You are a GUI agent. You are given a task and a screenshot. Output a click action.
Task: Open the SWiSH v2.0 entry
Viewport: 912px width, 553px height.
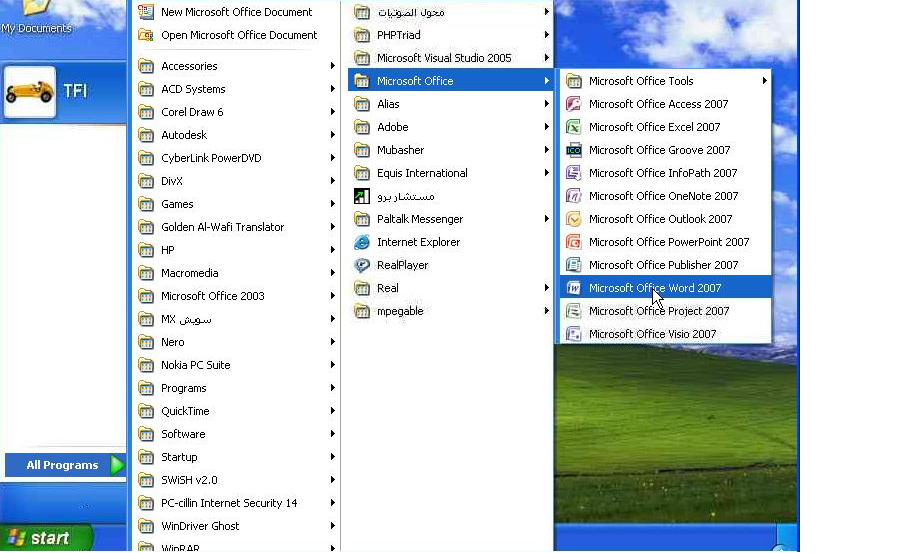click(237, 480)
